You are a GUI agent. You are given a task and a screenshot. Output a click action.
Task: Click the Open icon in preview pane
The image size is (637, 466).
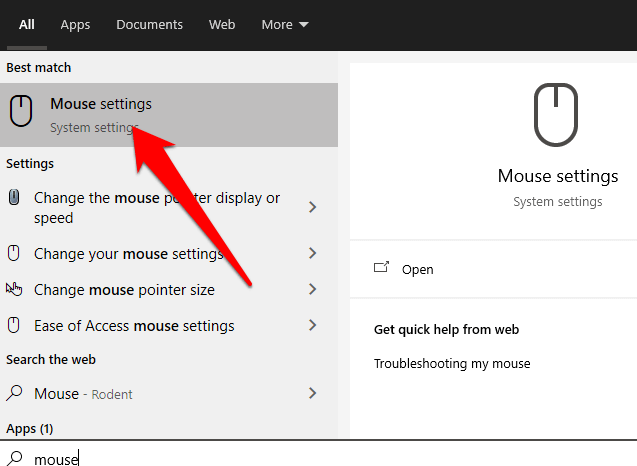(x=381, y=268)
